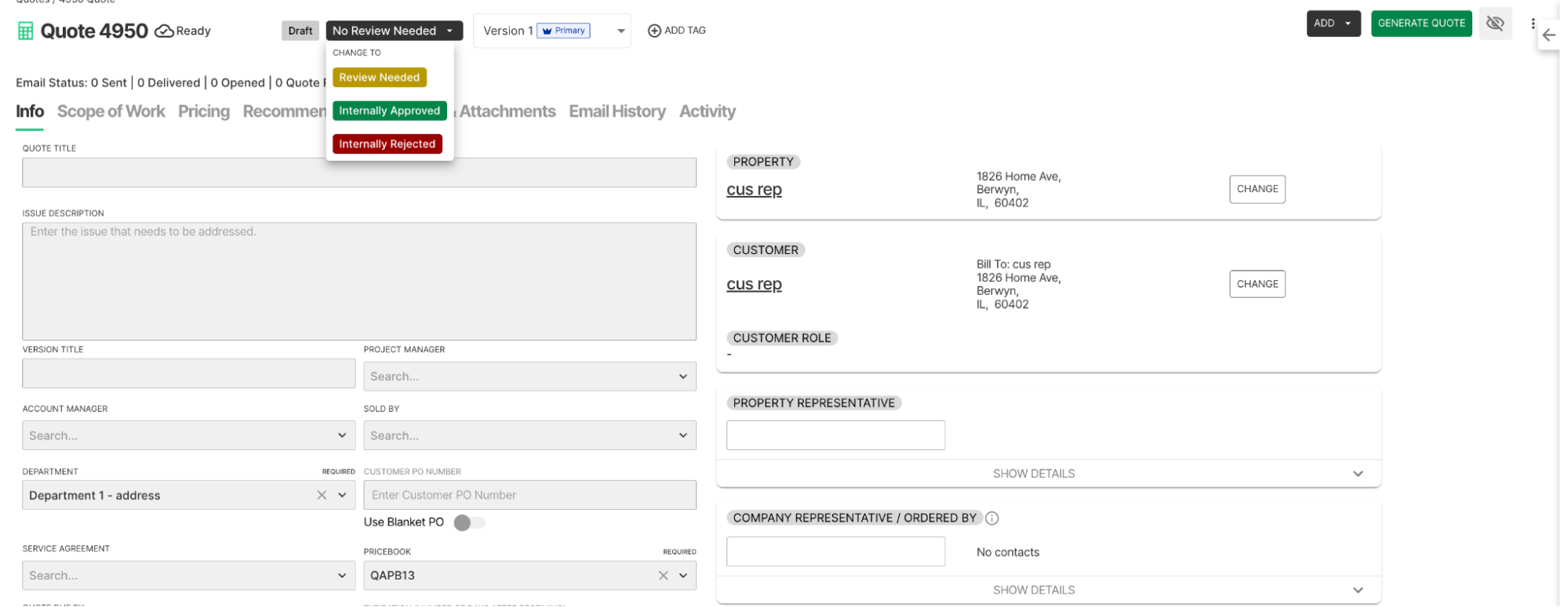The height and width of the screenshot is (607, 1568).
Task: Expand Show Details under Company Representative
Action: (1048, 590)
